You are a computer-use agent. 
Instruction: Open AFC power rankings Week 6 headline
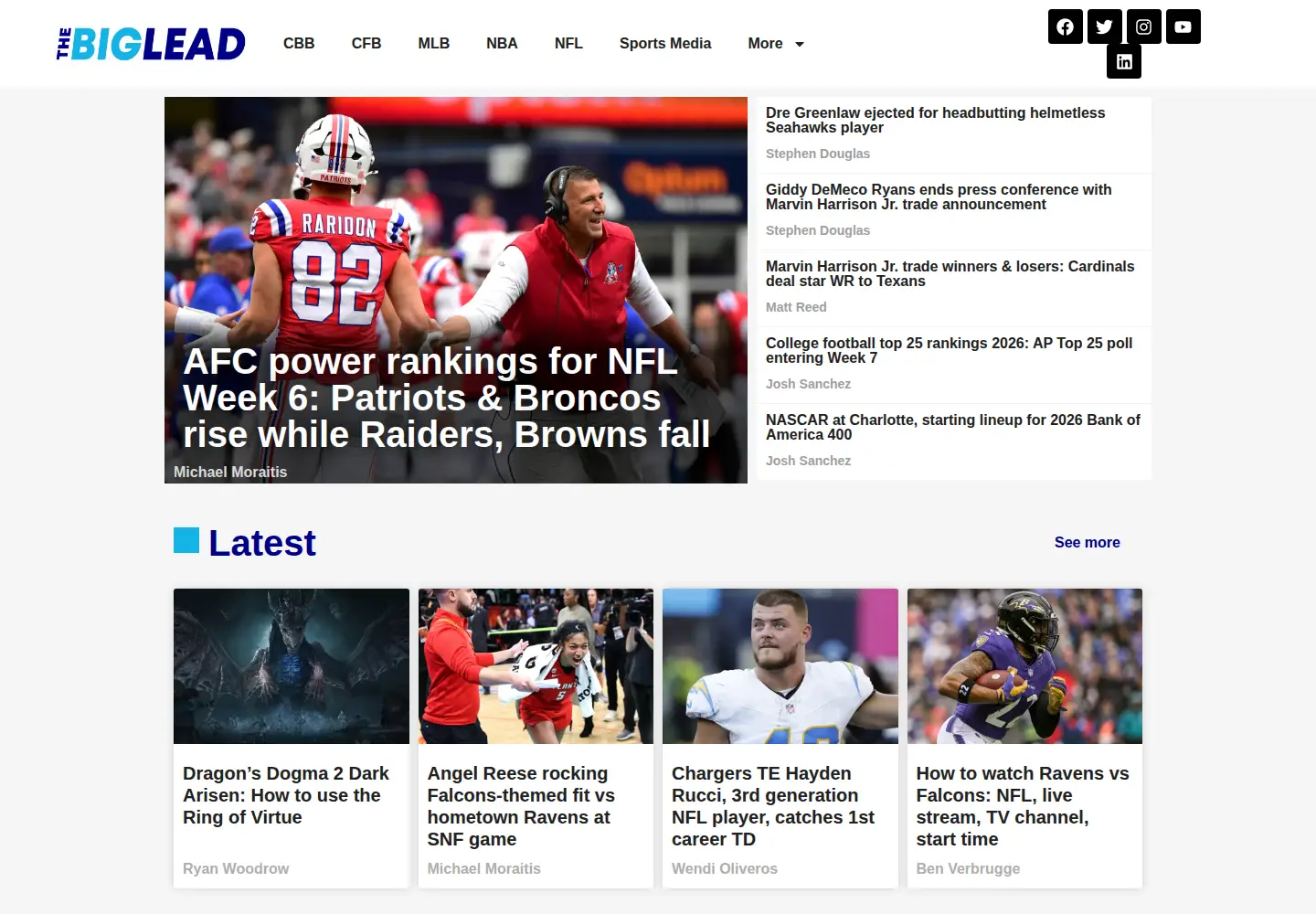[446, 398]
